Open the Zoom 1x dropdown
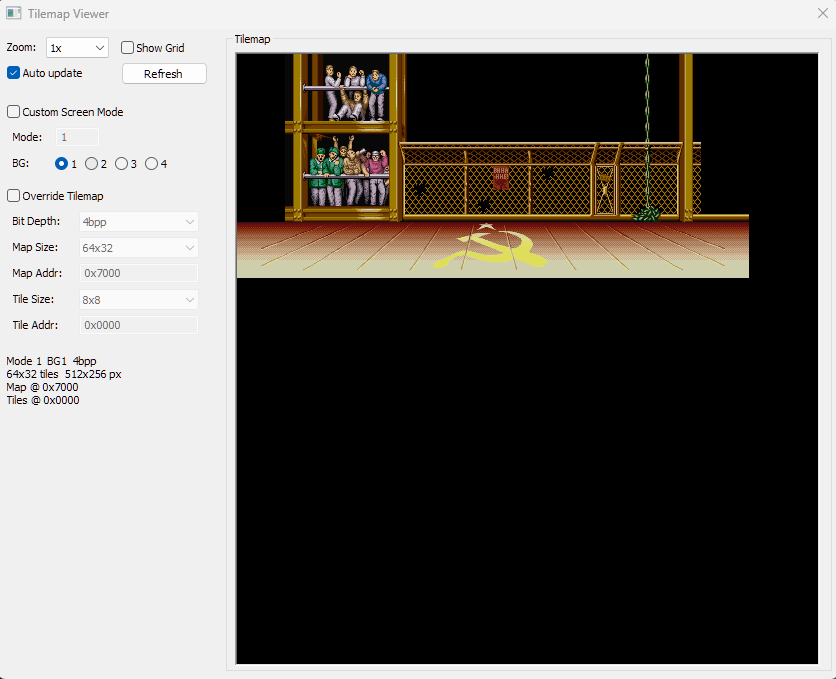 [77, 47]
